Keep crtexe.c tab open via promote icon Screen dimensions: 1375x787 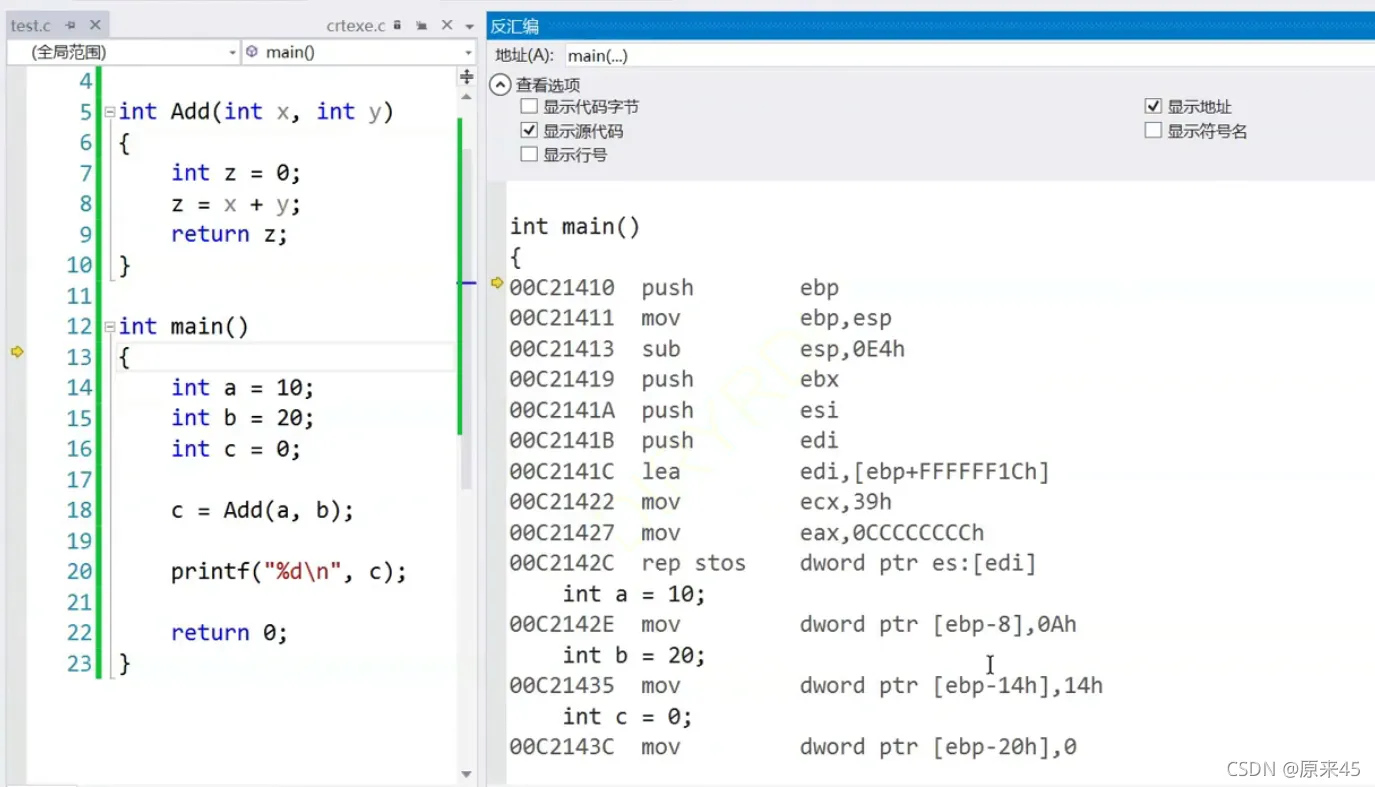pyautogui.click(x=422, y=25)
